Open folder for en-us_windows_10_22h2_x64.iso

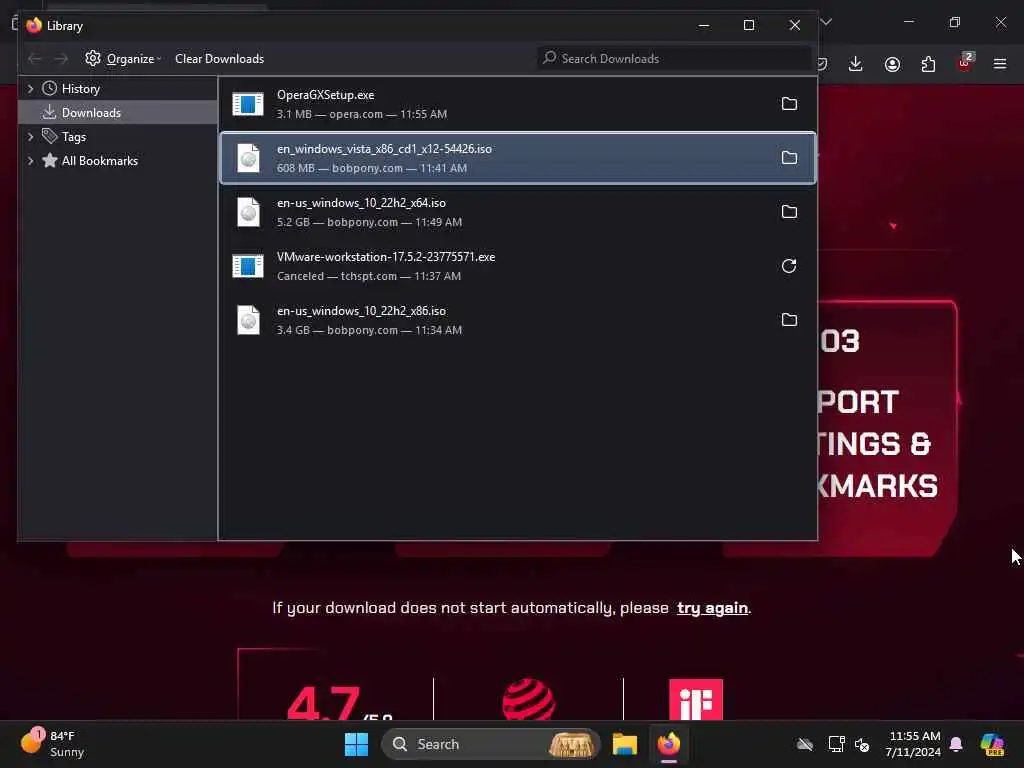(789, 212)
